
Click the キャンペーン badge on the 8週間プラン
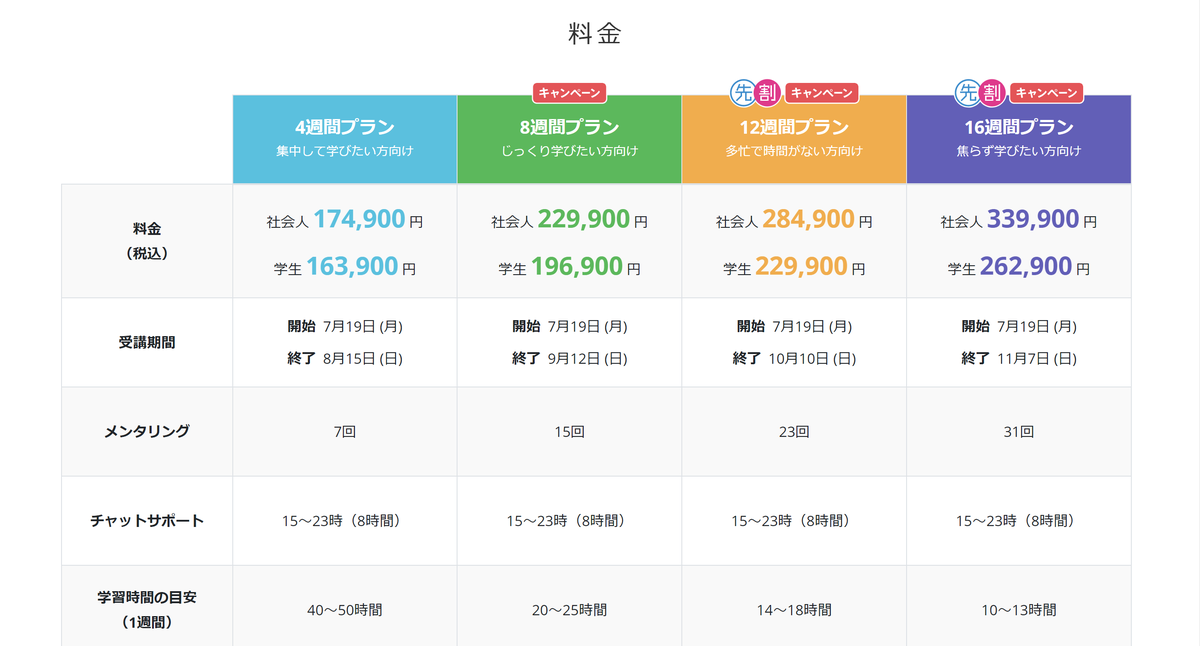(568, 92)
